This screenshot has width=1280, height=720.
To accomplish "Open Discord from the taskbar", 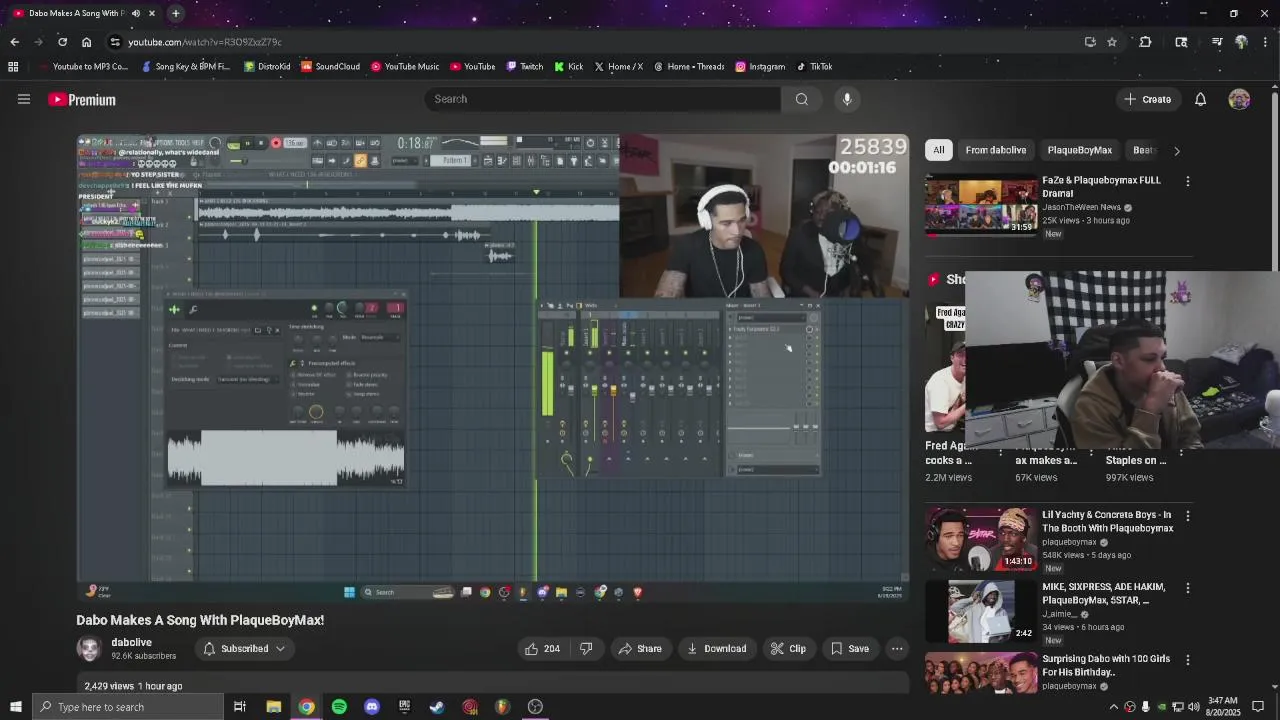I will point(372,707).
